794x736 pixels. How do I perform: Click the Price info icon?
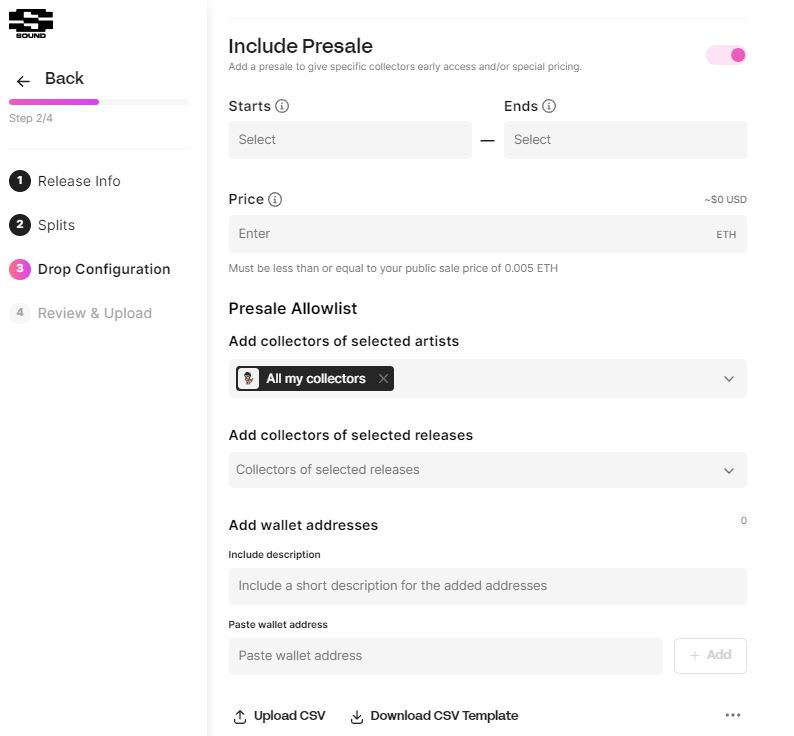275,200
